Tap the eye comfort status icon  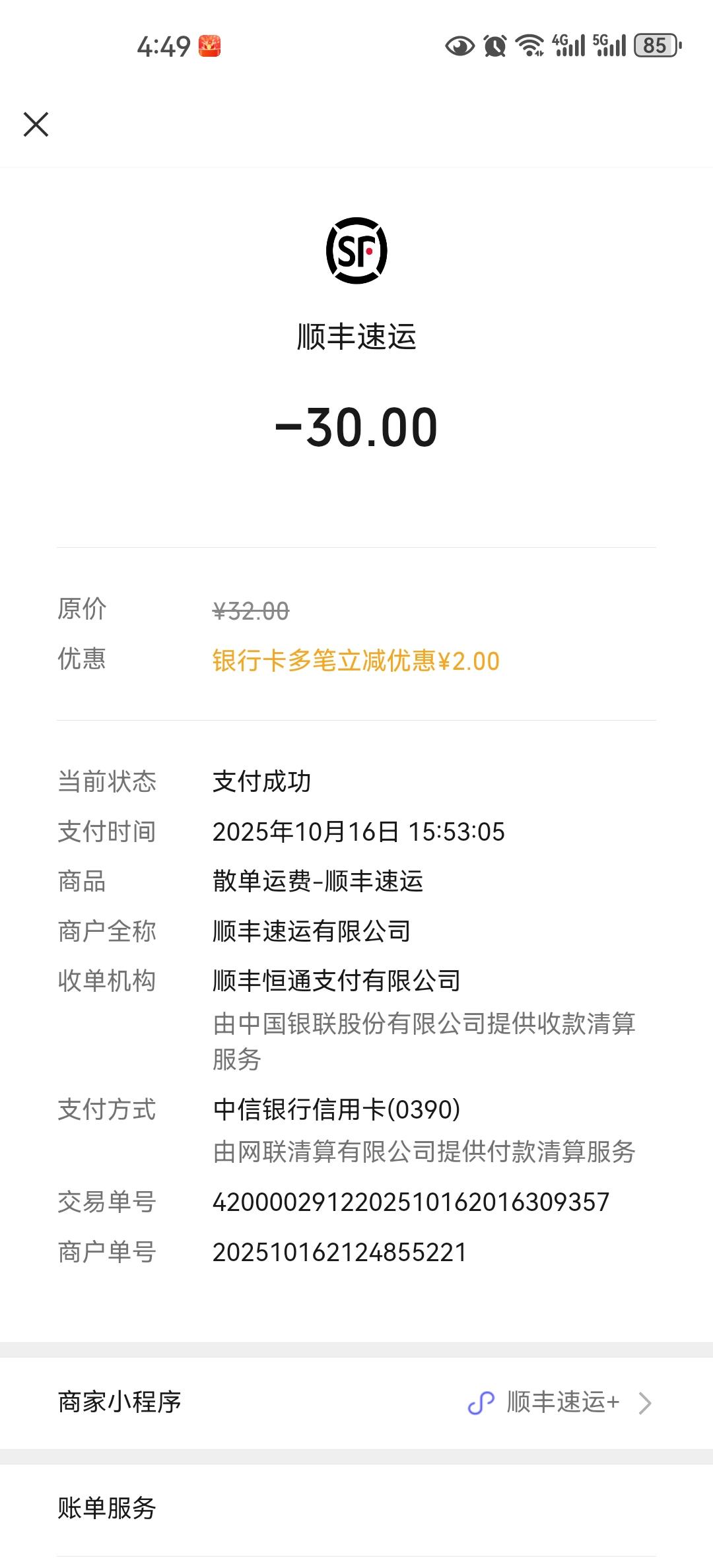(x=459, y=46)
